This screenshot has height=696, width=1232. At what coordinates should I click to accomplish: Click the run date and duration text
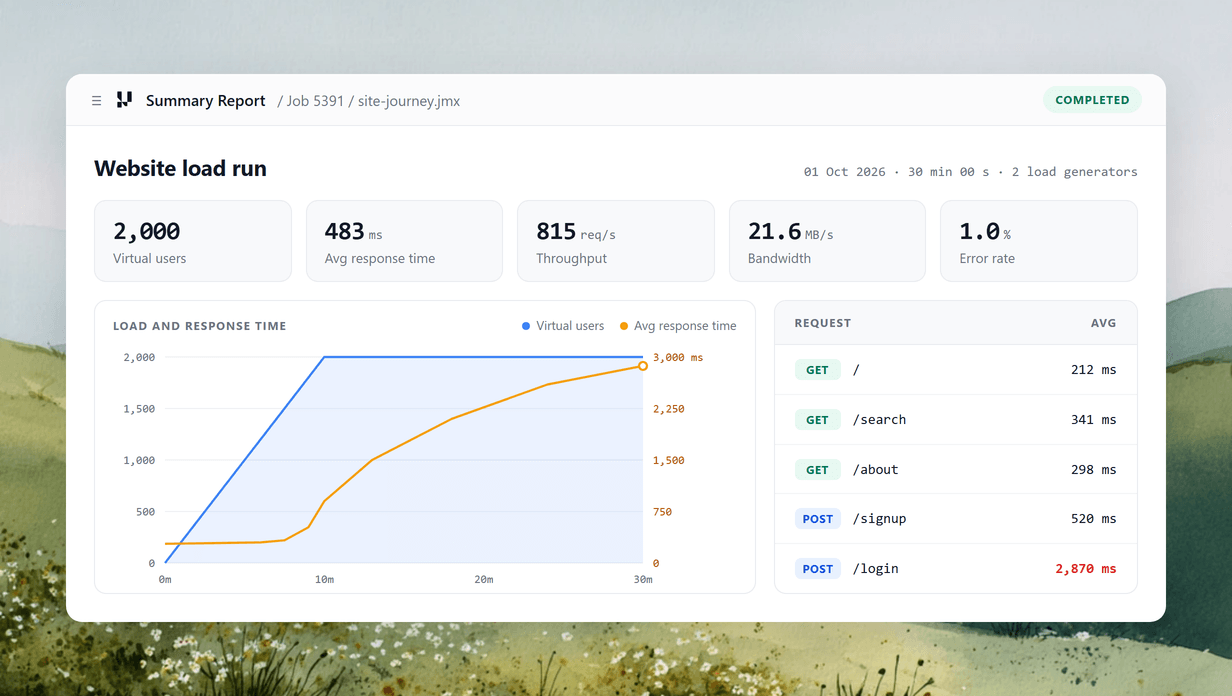point(970,172)
